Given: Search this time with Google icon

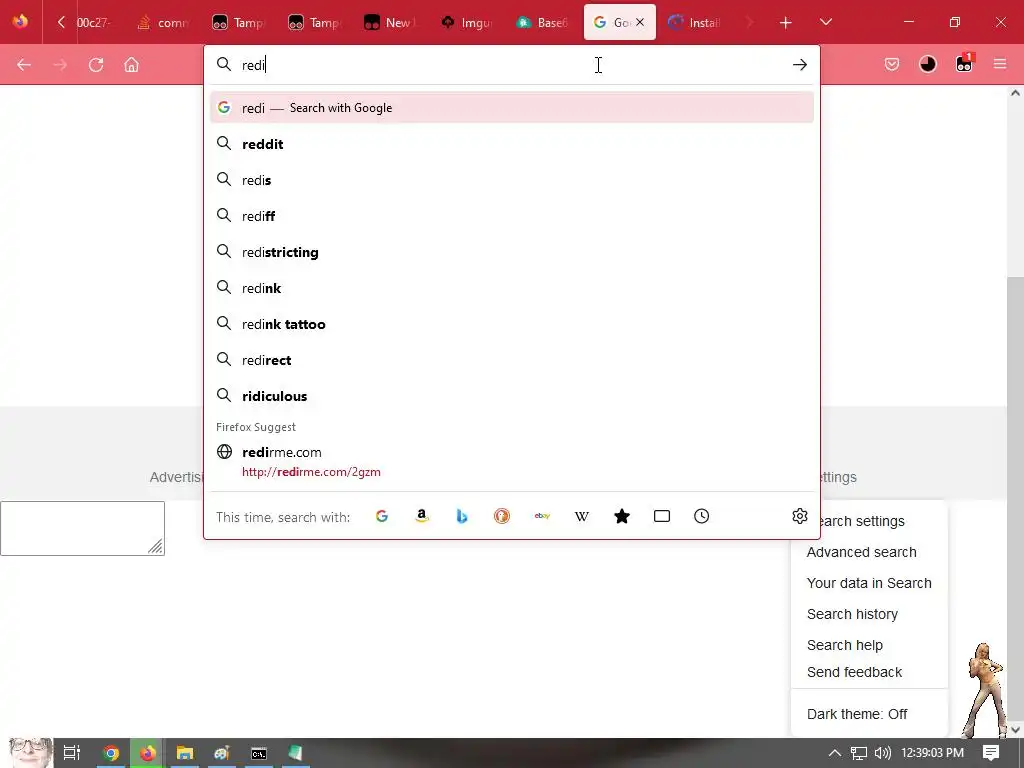Looking at the screenshot, I should (x=382, y=517).
